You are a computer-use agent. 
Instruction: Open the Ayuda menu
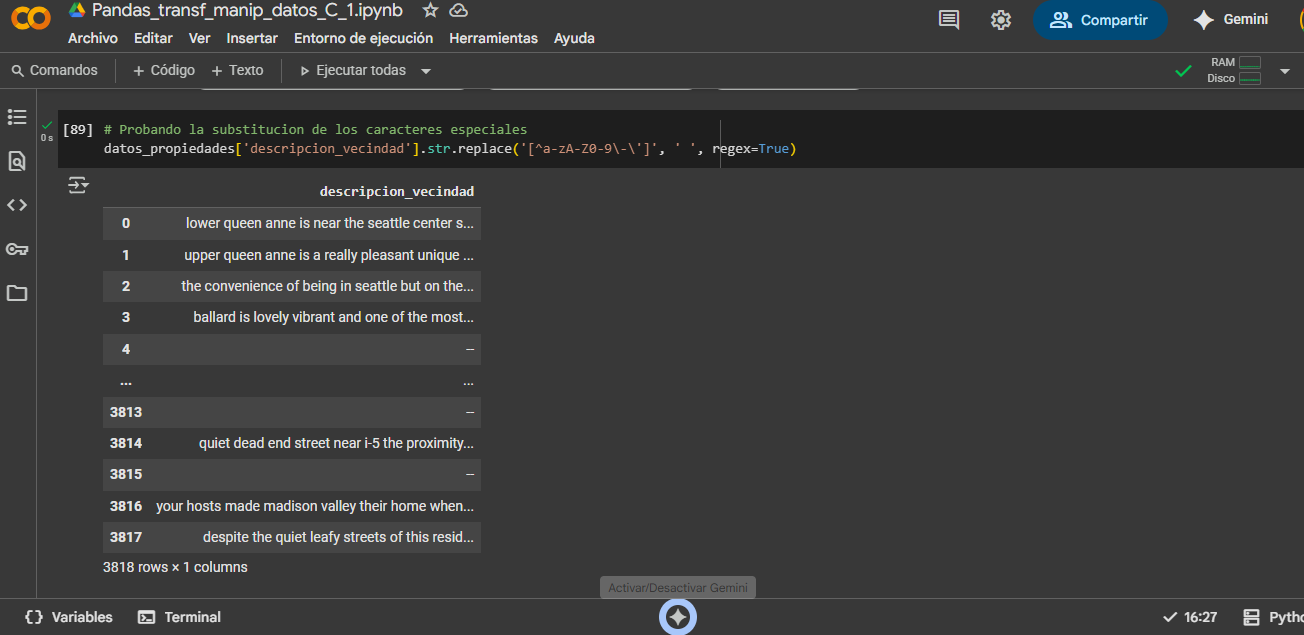pyautogui.click(x=574, y=38)
